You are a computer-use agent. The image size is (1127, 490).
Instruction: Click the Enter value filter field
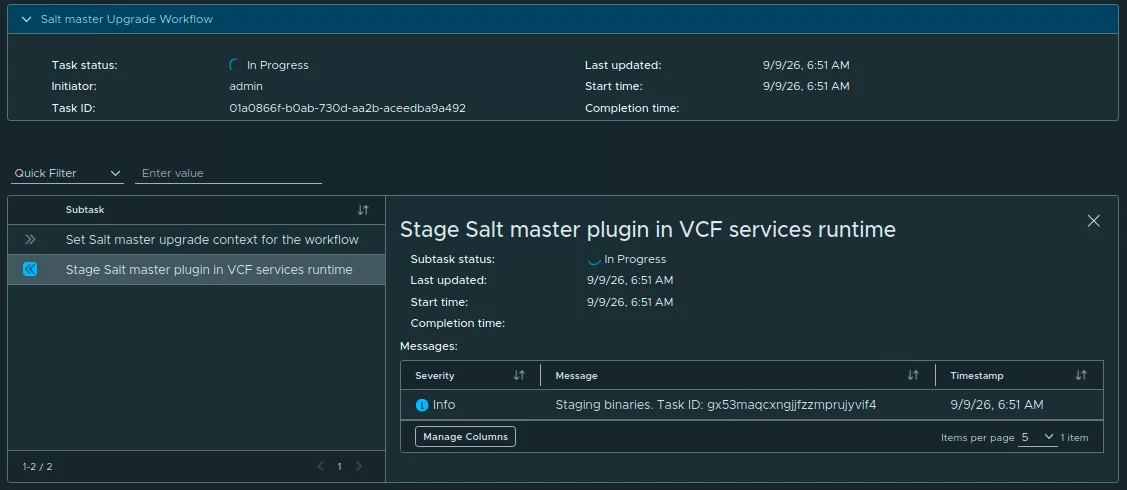[x=228, y=173]
